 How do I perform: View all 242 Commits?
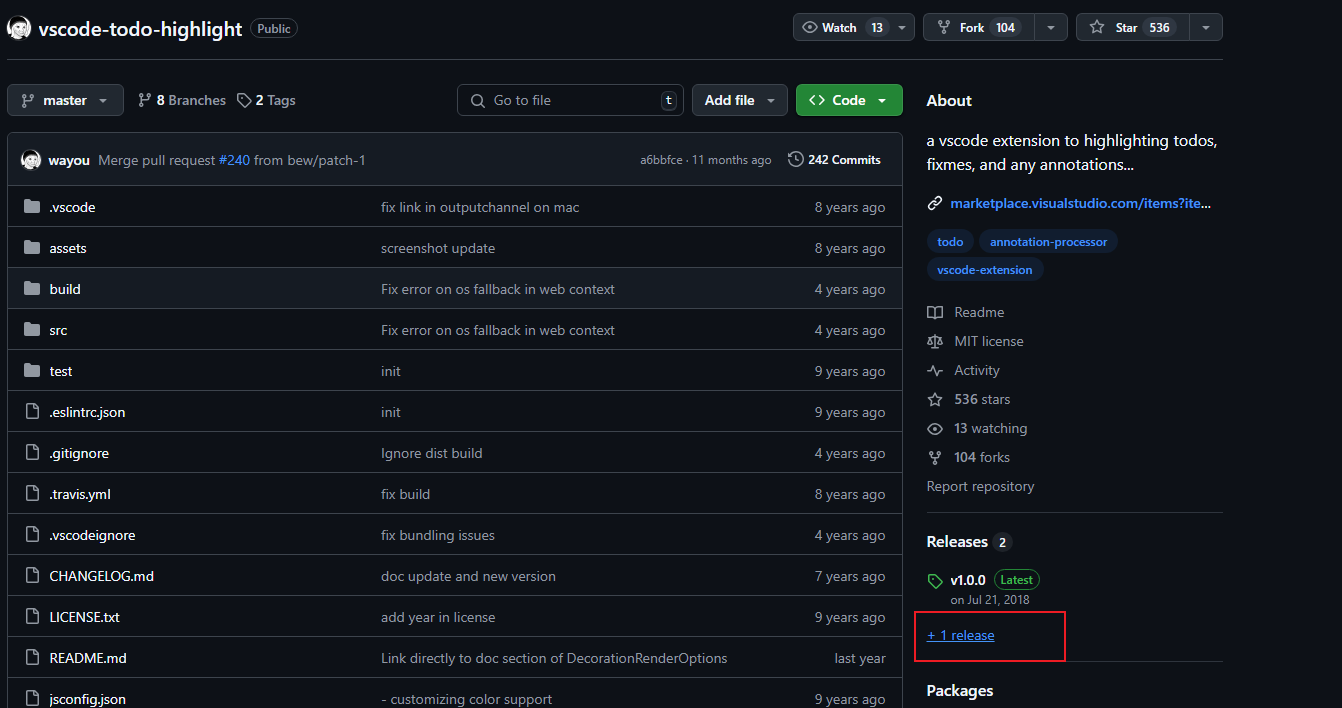point(834,160)
